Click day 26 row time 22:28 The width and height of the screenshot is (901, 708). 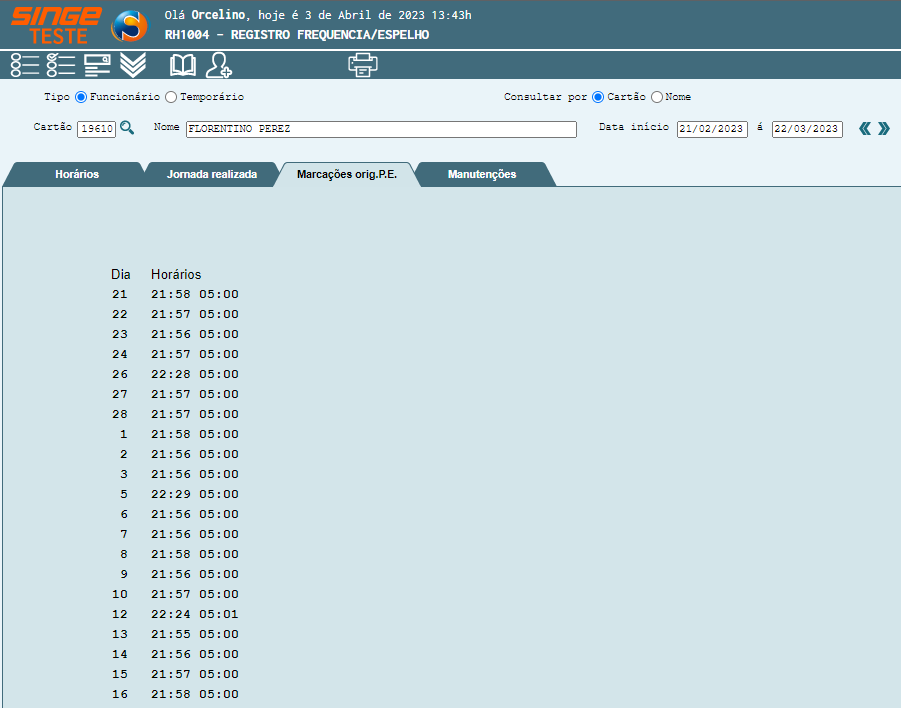(x=171, y=374)
